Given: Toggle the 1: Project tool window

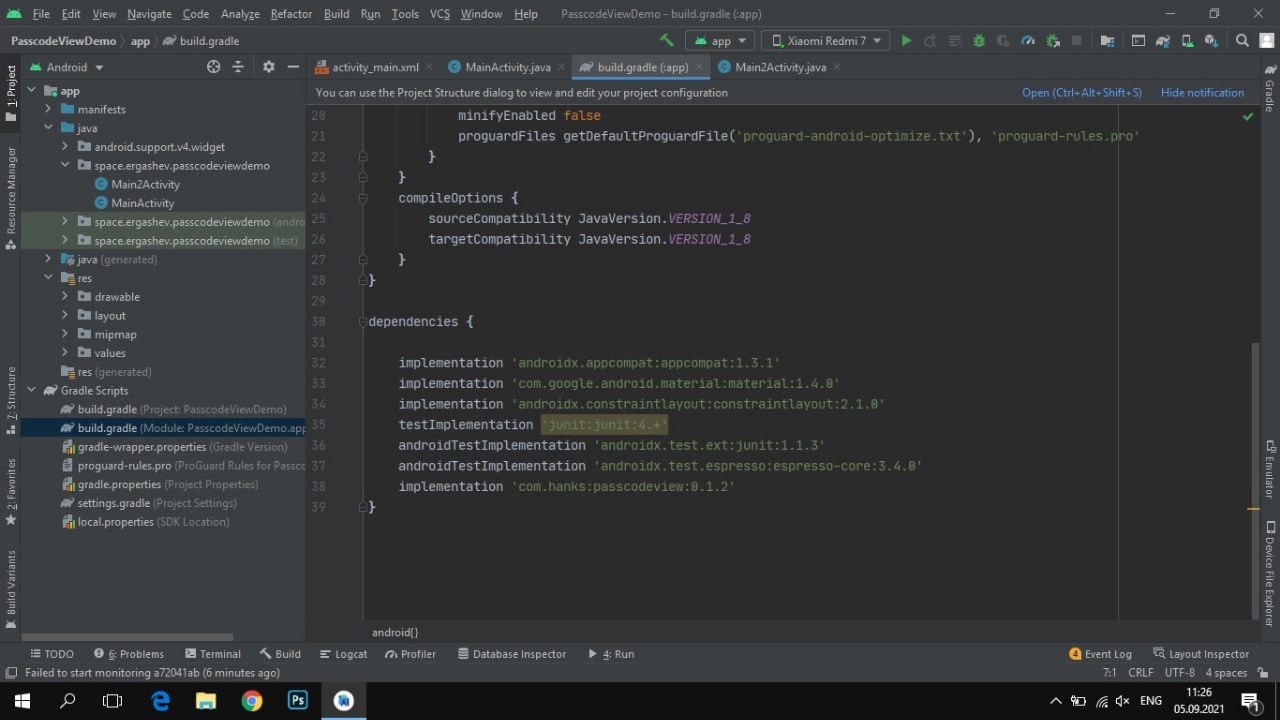Looking at the screenshot, I should pos(11,94).
